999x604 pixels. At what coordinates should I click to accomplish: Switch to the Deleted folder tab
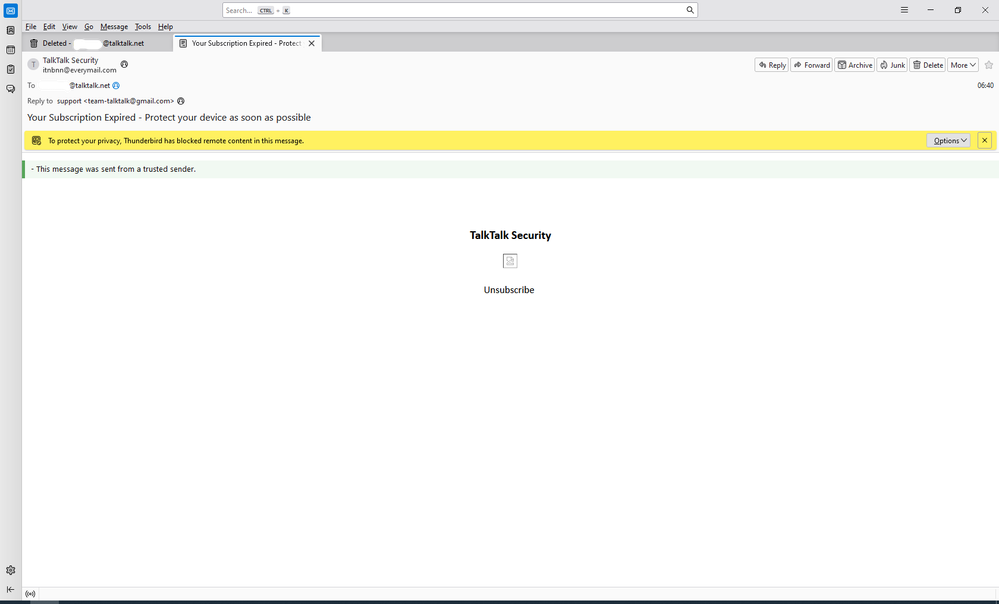[95, 43]
